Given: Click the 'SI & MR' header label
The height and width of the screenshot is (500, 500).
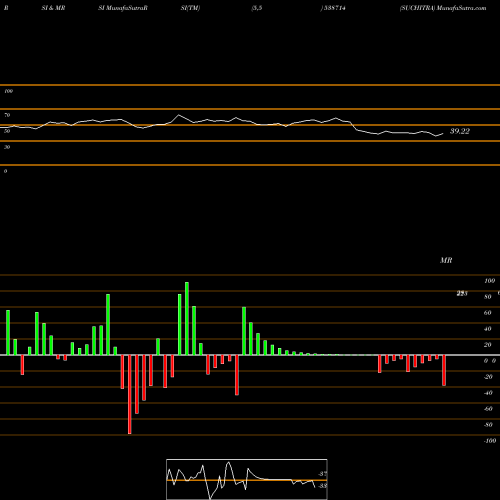Looking at the screenshot, I should [53, 8].
